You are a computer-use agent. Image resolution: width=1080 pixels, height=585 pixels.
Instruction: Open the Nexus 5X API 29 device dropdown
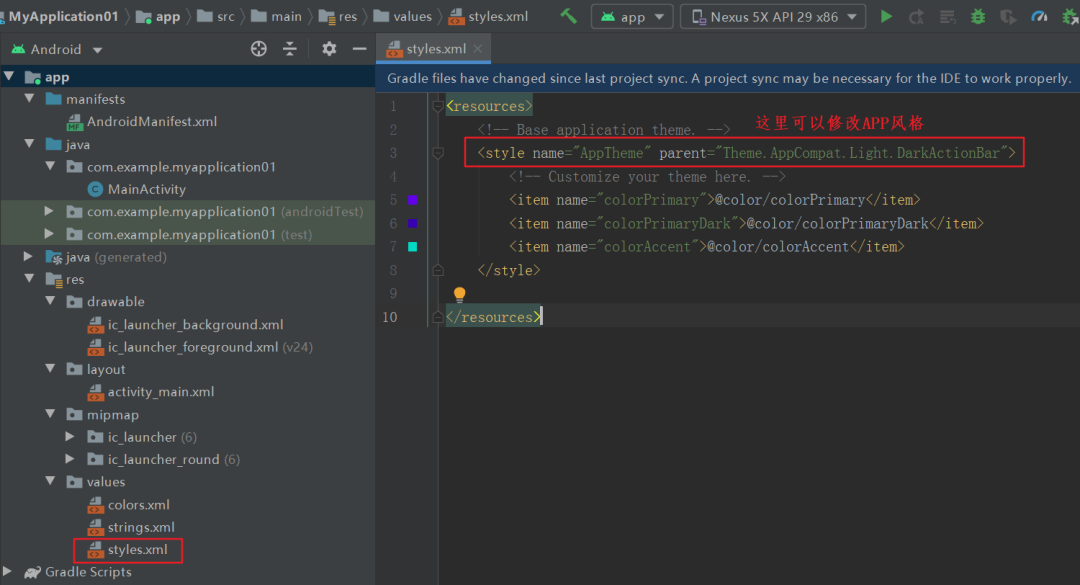[773, 17]
